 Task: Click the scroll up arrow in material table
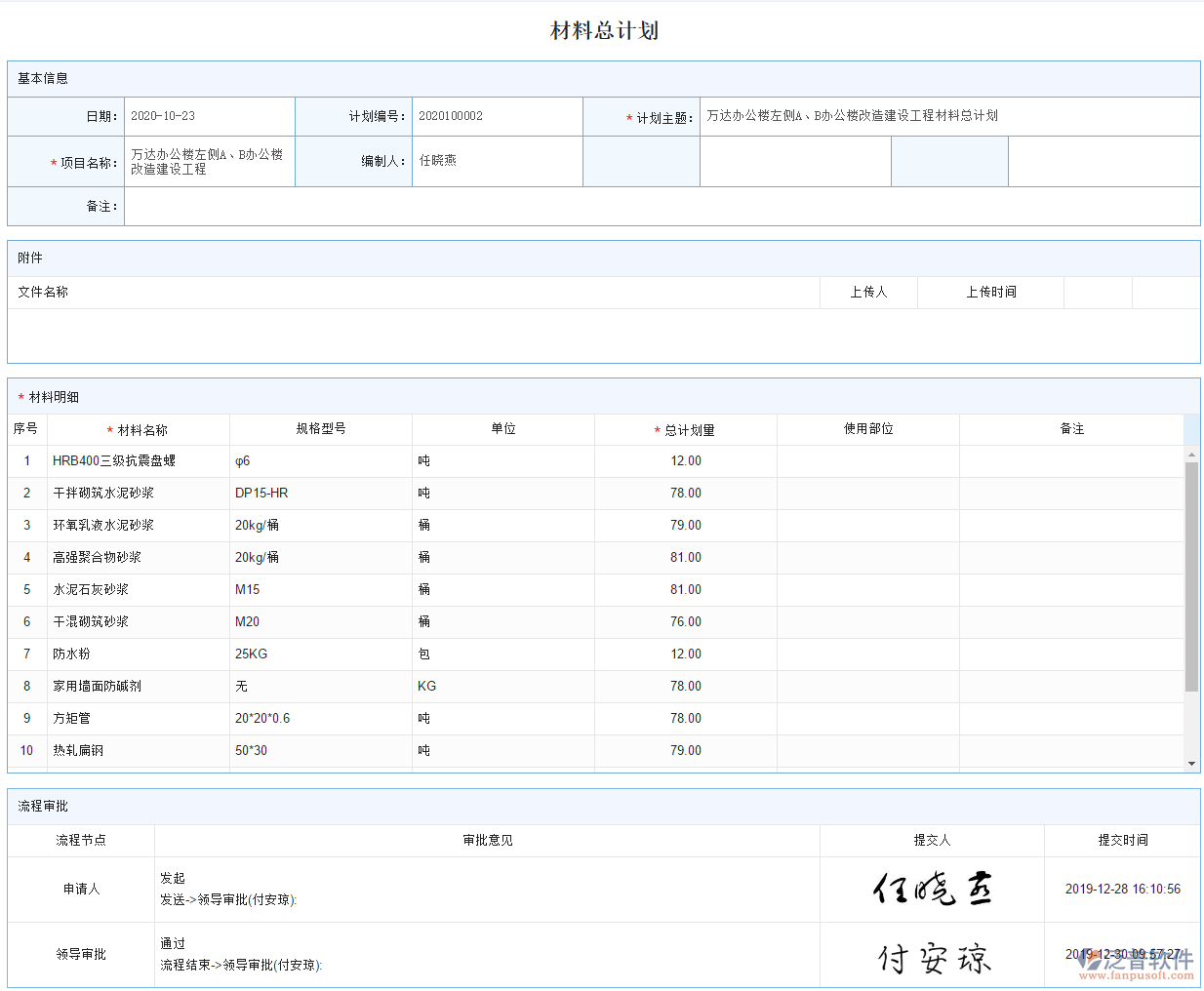(x=1191, y=455)
